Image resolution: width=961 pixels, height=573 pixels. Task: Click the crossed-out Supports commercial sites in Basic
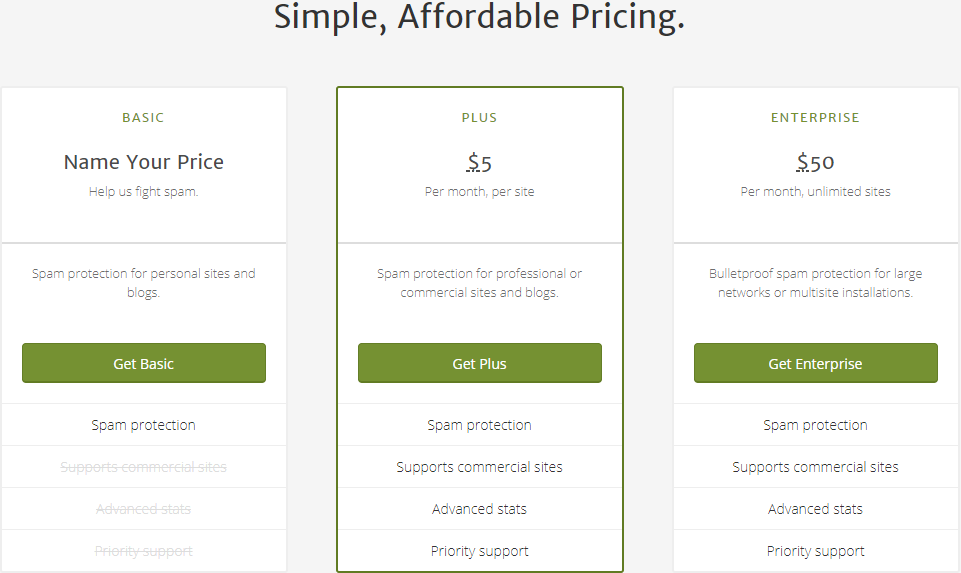point(143,467)
